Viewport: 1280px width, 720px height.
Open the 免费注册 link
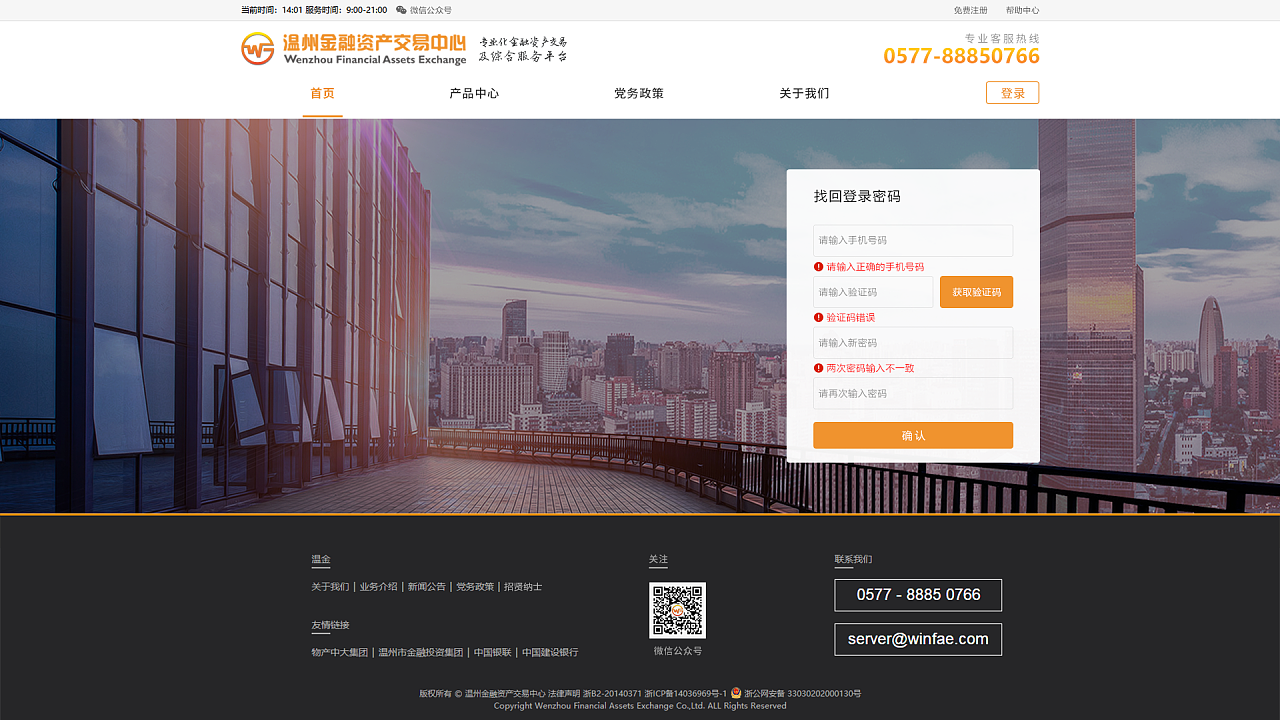point(969,10)
